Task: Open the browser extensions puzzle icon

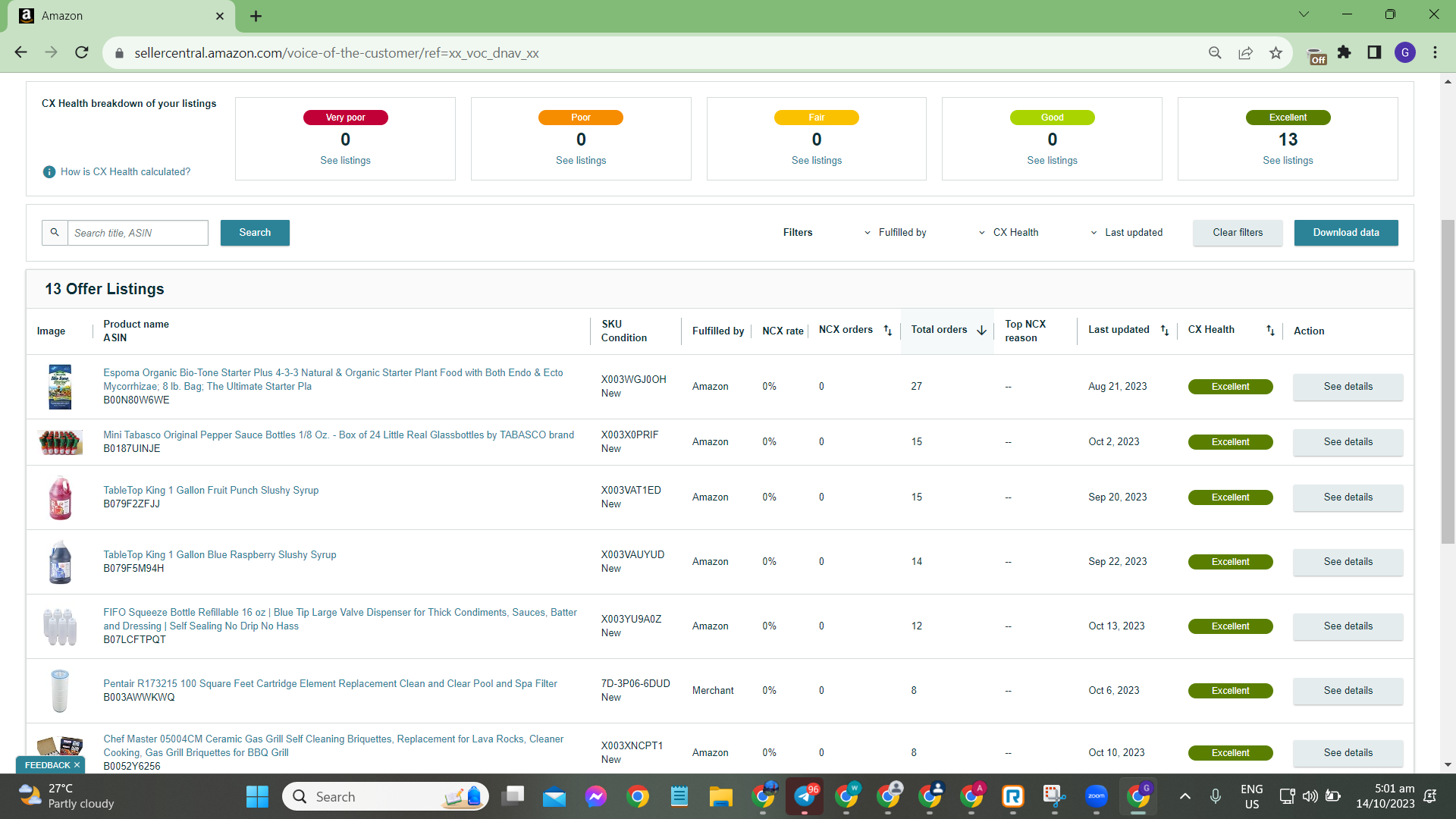Action: tap(1345, 52)
